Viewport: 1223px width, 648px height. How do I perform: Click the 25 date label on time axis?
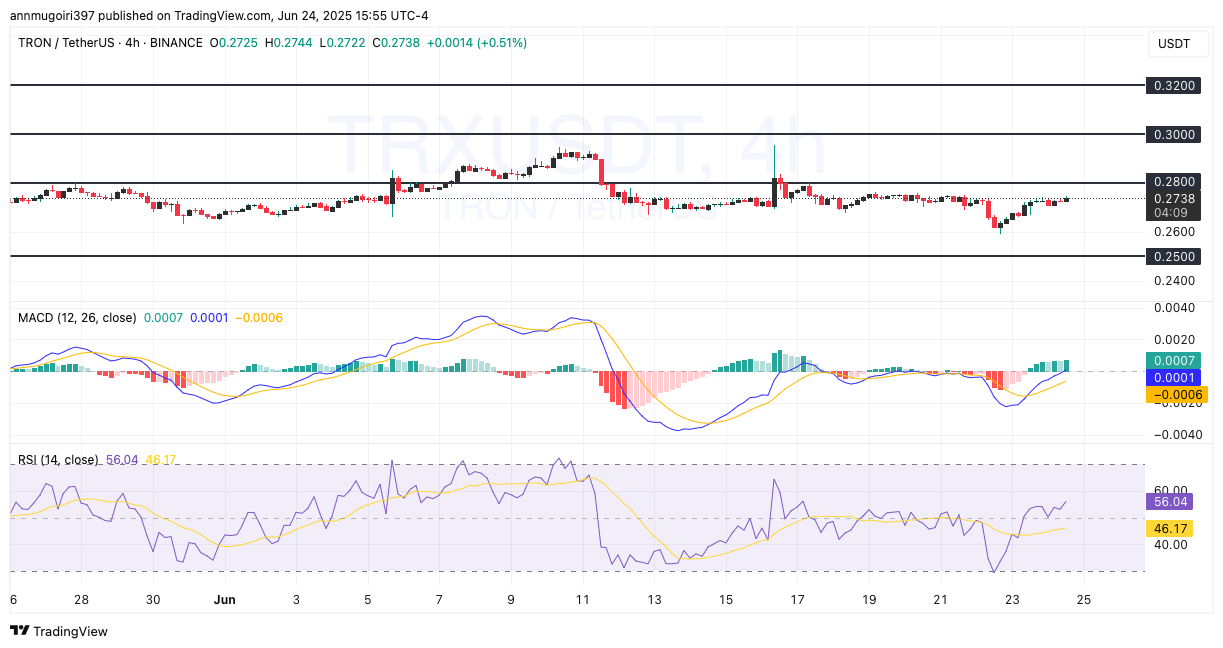coord(1084,599)
